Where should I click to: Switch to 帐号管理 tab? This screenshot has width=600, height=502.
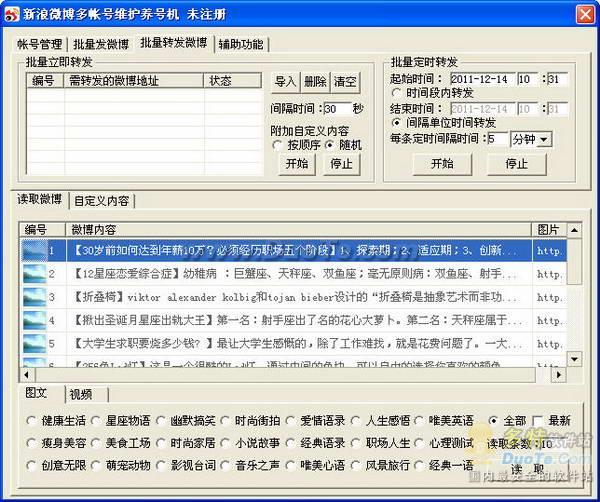[39, 44]
